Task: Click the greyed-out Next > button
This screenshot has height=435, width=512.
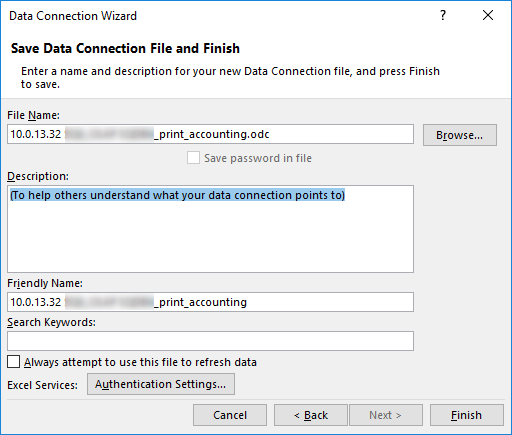Action: coord(386,415)
